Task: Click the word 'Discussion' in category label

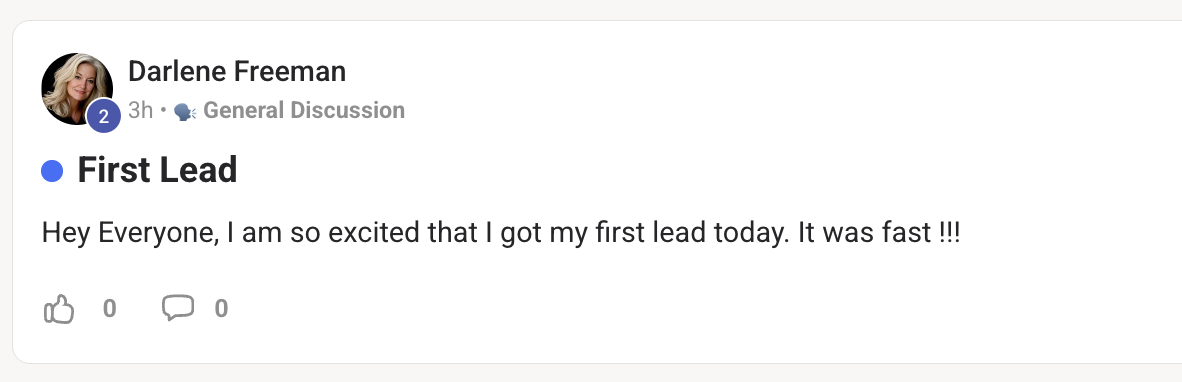Action: tap(348, 111)
